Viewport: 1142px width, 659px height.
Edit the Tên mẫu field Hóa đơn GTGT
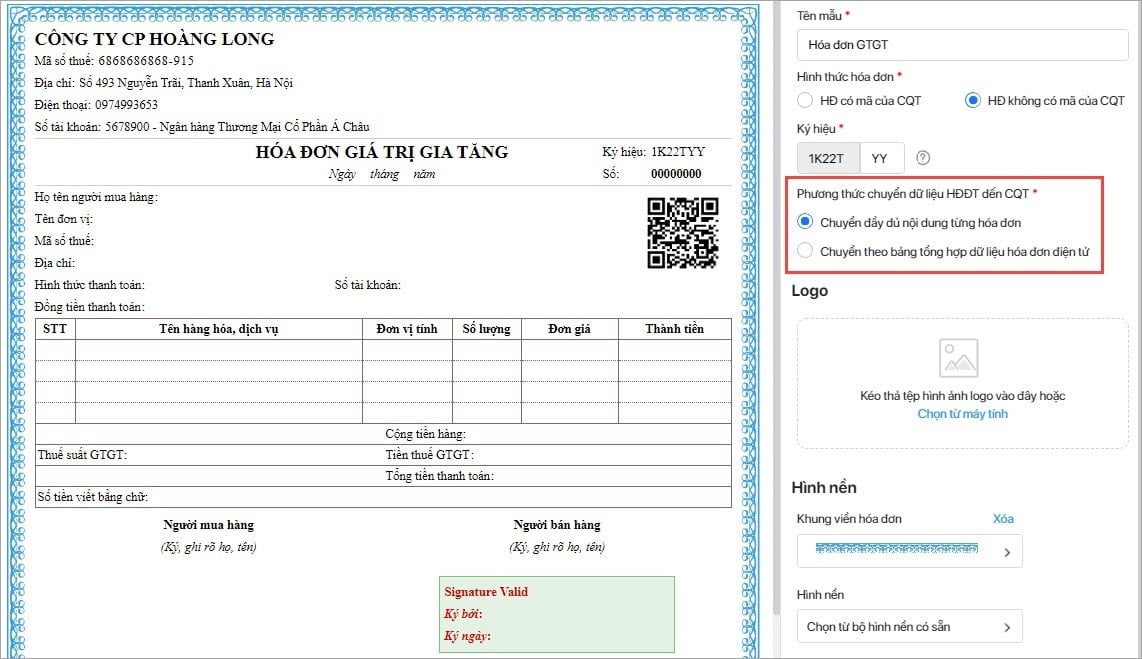pos(962,44)
